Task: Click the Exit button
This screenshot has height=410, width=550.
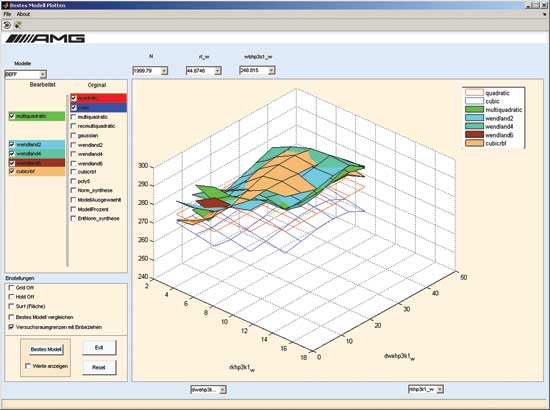Action: click(99, 348)
